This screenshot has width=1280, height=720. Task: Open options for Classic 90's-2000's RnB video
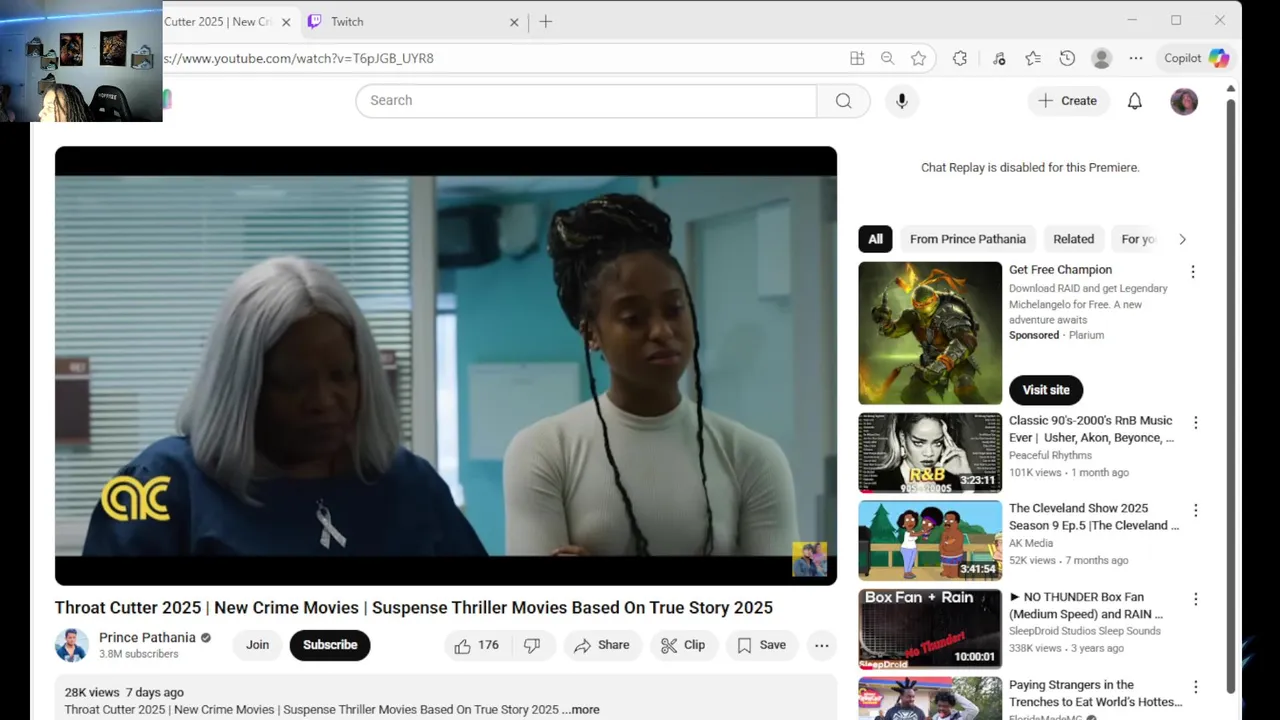coord(1195,423)
